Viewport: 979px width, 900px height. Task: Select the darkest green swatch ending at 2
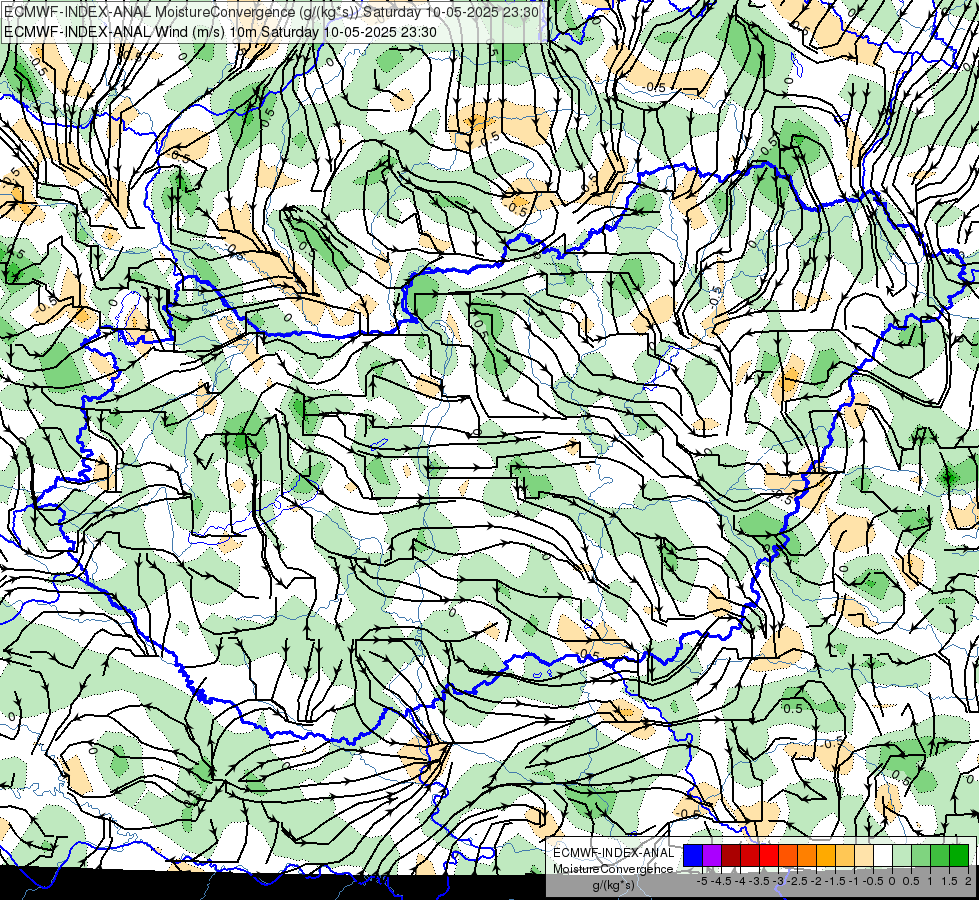959,856
